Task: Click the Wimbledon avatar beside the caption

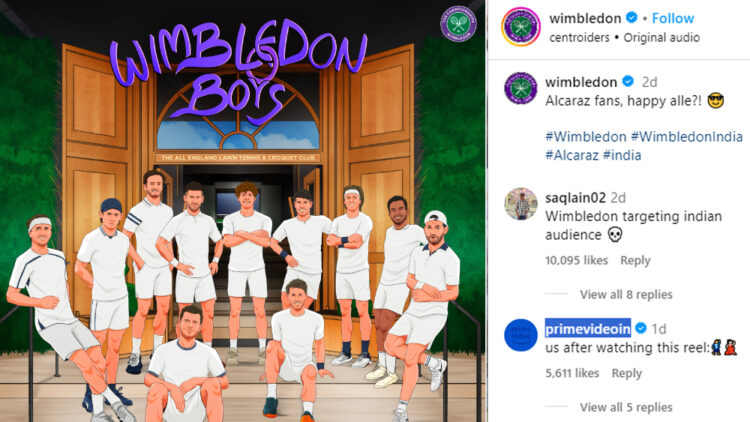Action: [521, 88]
